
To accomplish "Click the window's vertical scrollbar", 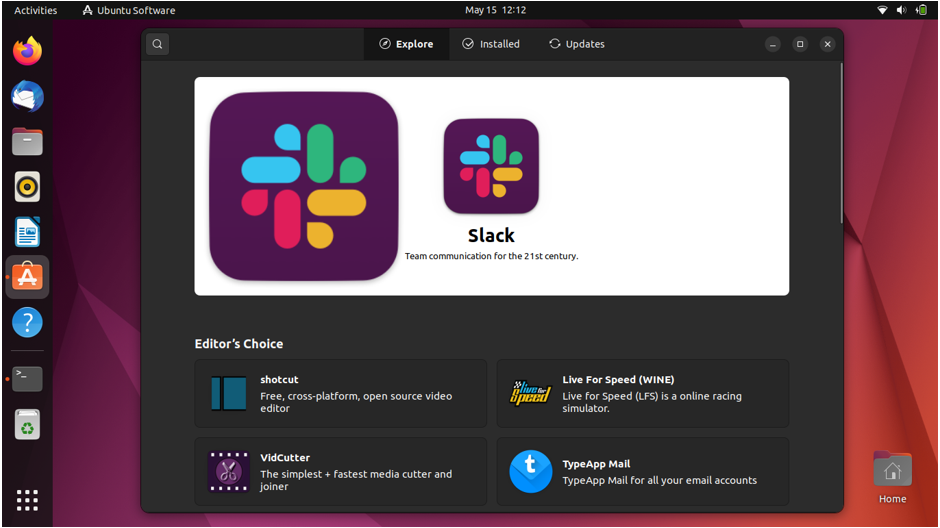I will click(841, 143).
